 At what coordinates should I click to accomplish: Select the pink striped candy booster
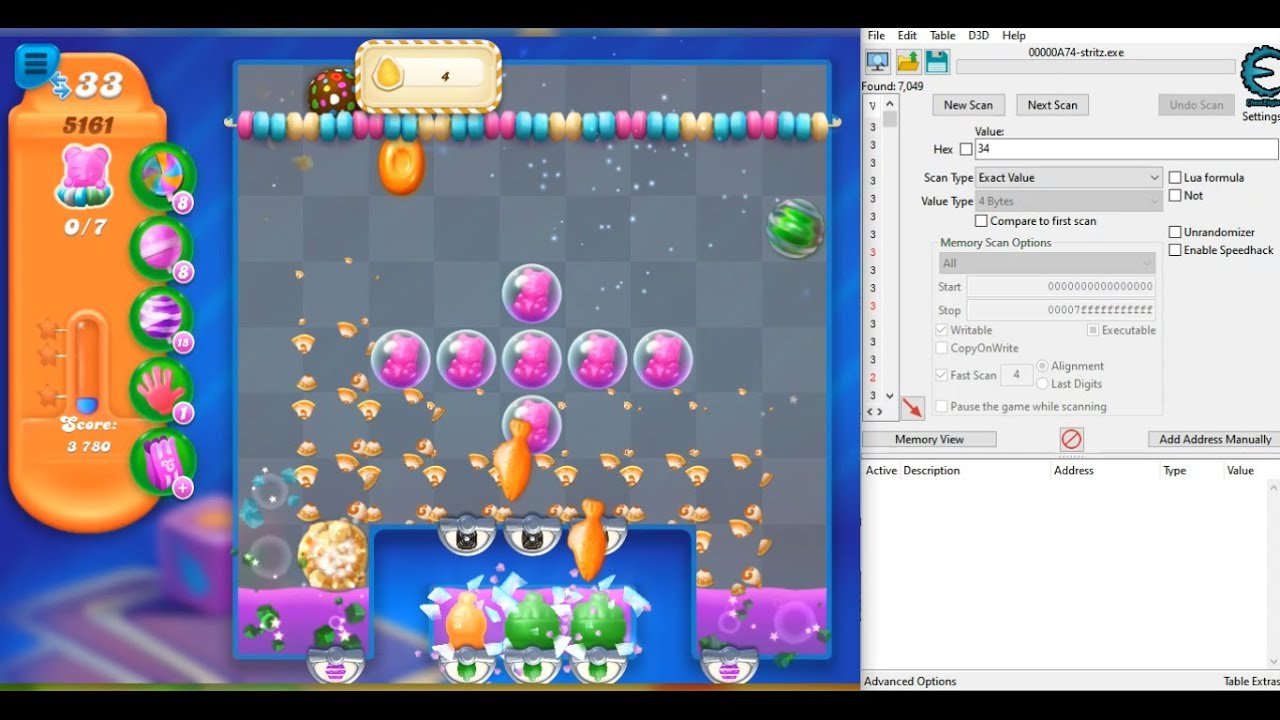click(163, 247)
